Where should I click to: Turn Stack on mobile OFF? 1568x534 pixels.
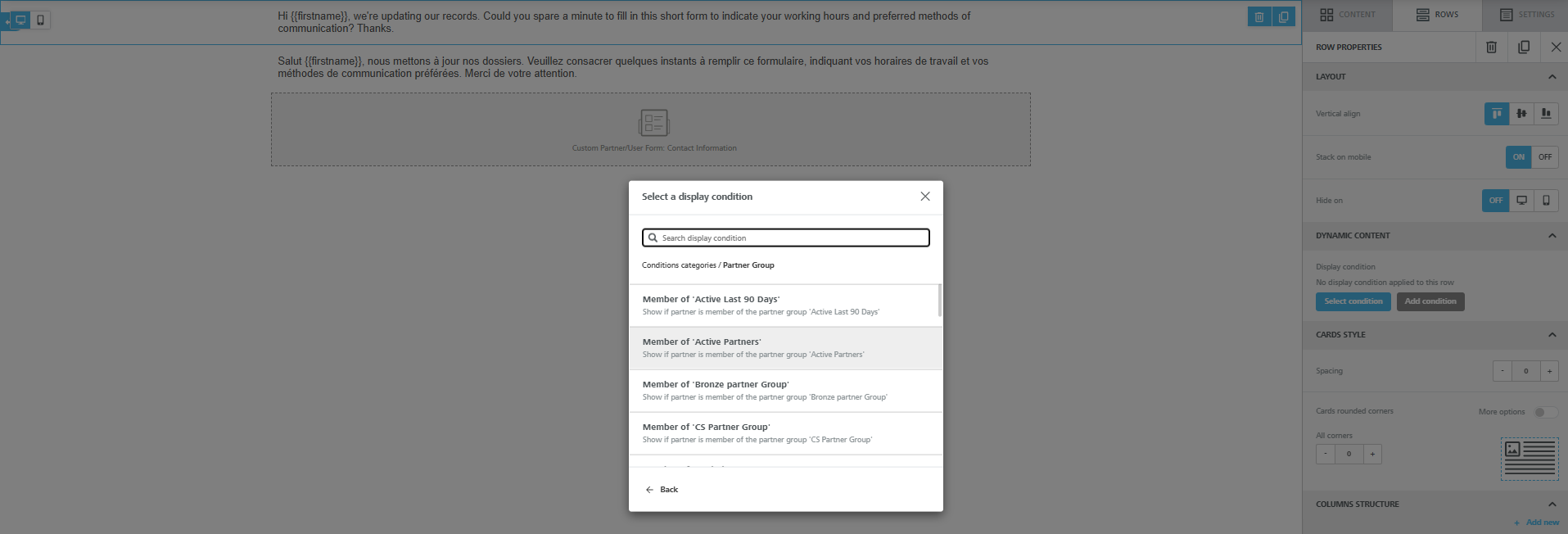point(1544,157)
